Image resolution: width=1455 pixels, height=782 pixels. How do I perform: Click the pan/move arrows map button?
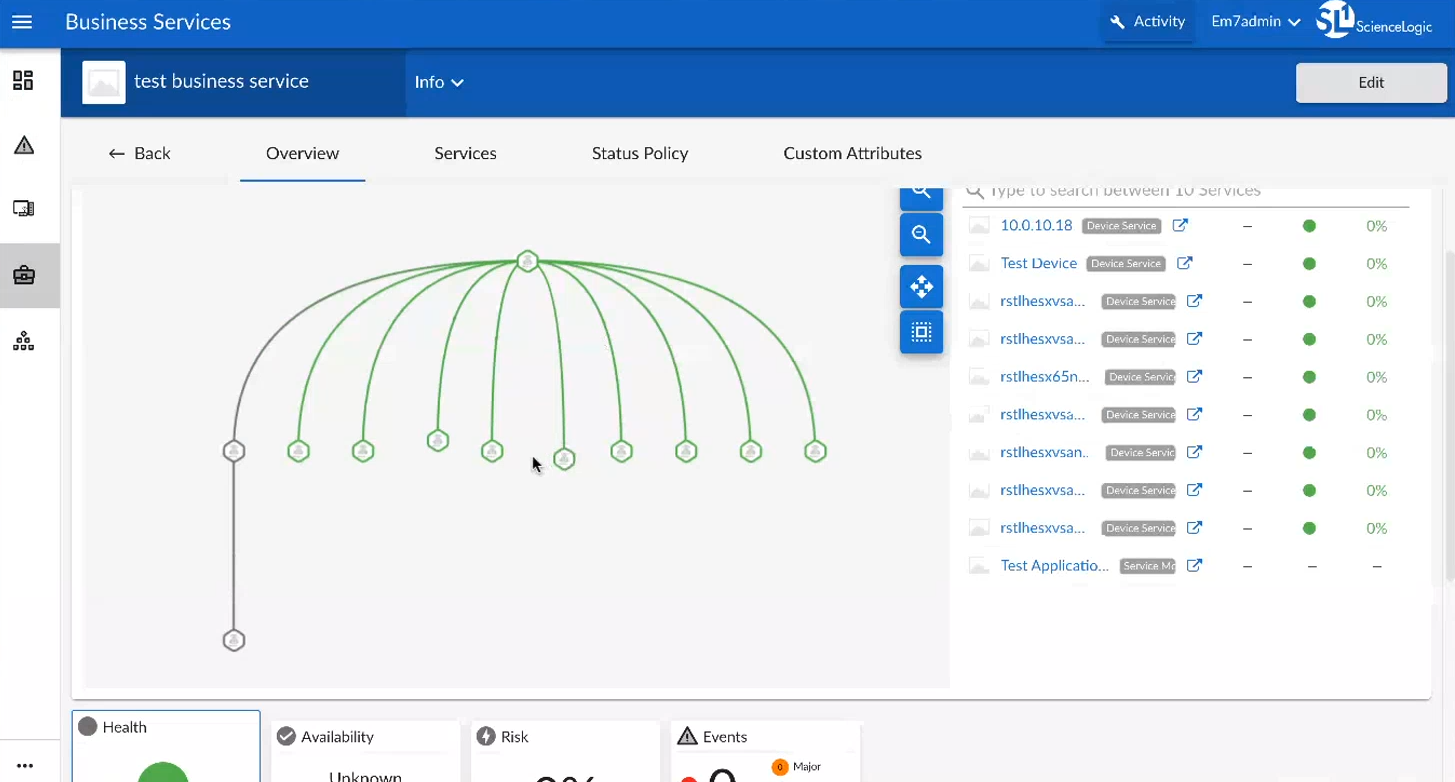point(921,287)
